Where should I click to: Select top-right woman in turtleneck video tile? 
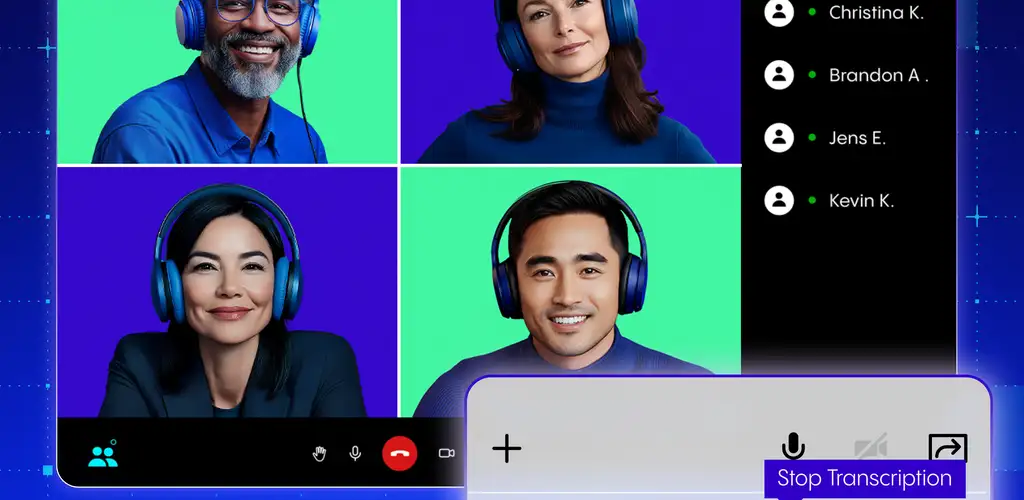click(x=570, y=80)
